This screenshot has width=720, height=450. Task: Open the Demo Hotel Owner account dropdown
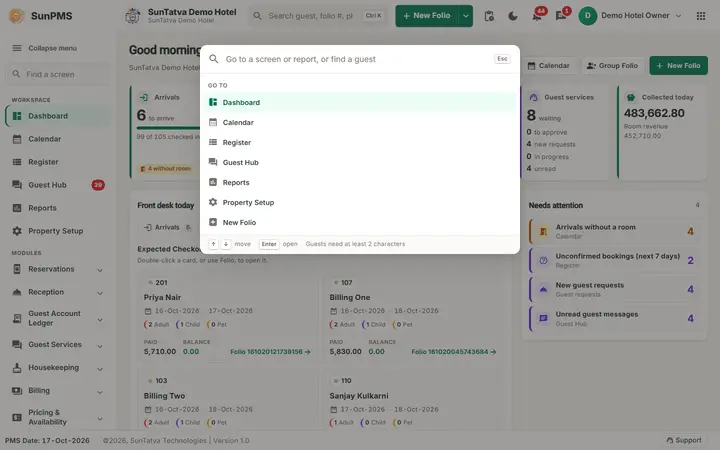click(x=630, y=16)
